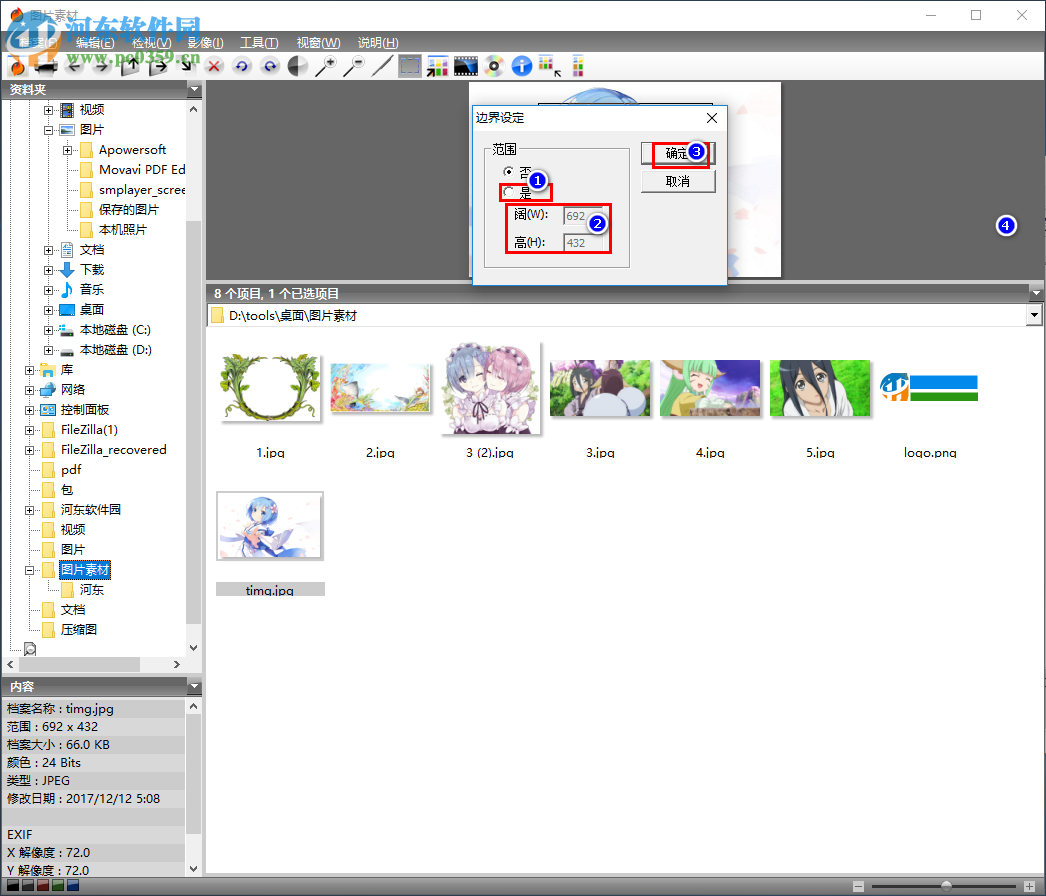
Task: Click the zoom in magnifier icon
Action: [x=326, y=66]
